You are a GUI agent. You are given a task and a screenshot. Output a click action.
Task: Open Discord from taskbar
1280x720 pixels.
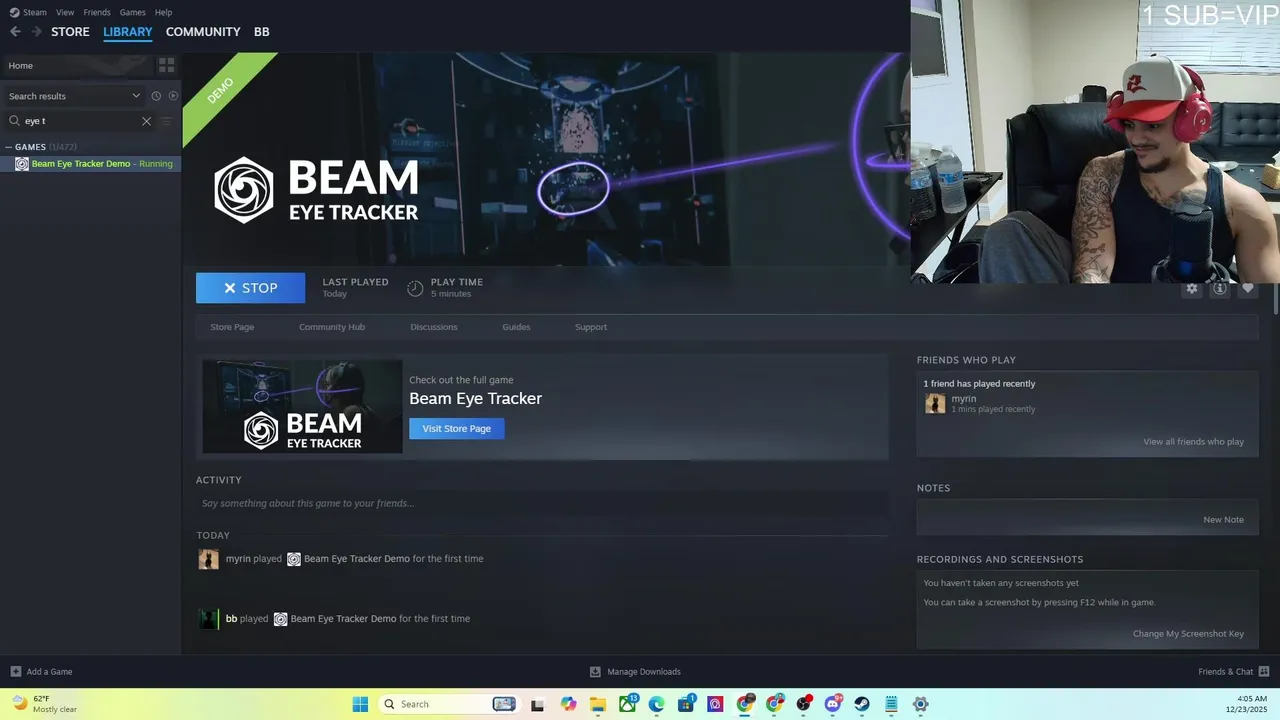point(833,704)
